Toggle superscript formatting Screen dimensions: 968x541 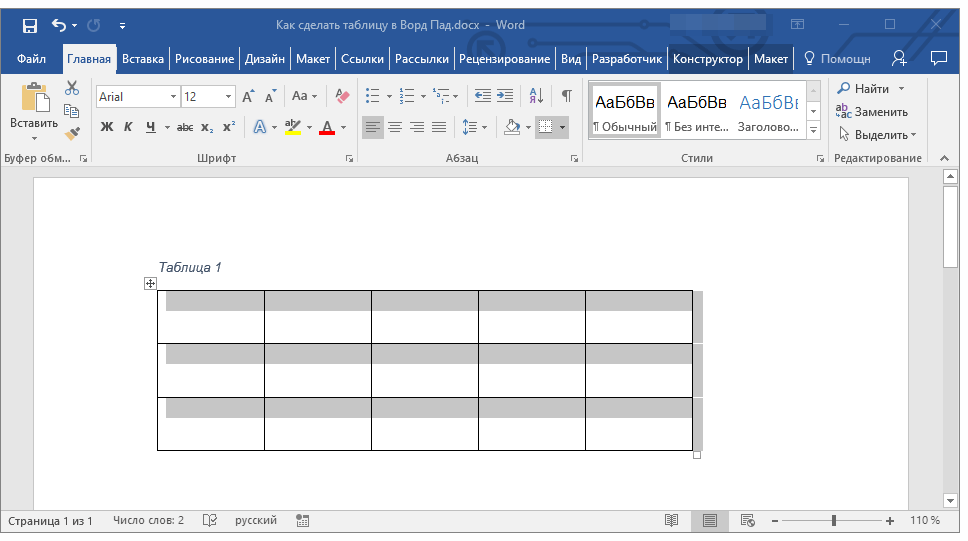229,127
